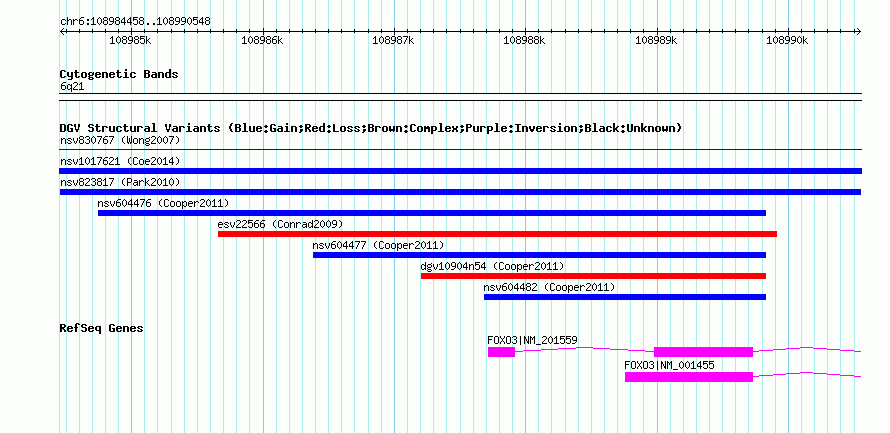Click the 108990k ruler tick label

tap(787, 40)
